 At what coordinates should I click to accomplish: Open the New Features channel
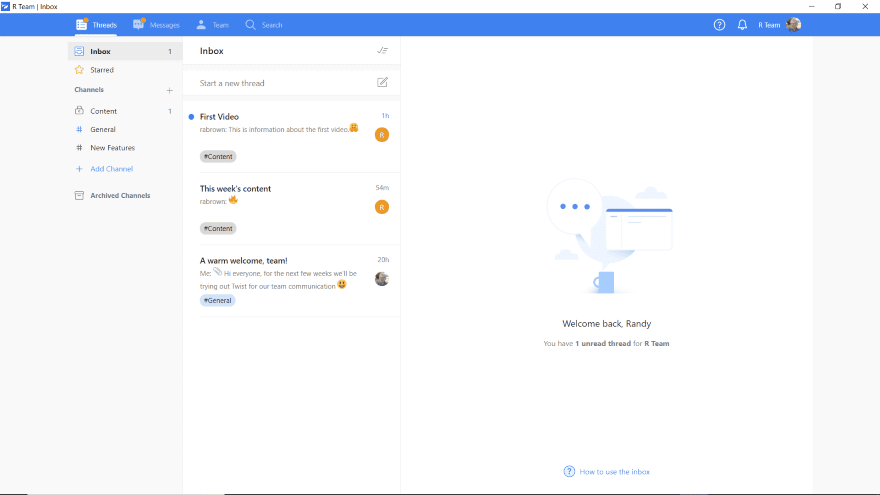pos(125,148)
